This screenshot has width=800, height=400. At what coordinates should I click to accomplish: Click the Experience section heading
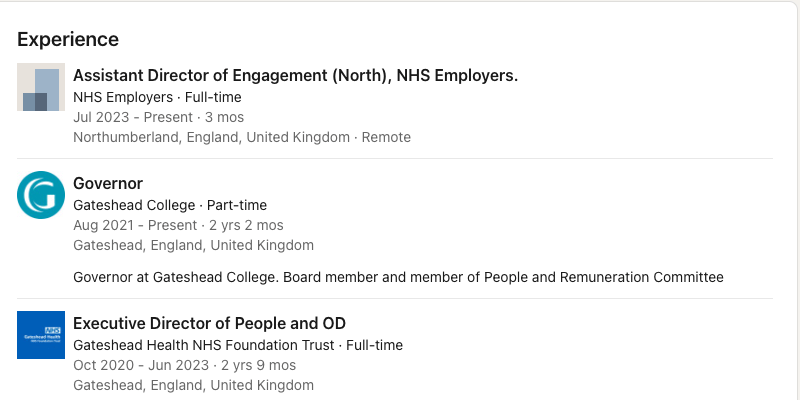click(68, 39)
